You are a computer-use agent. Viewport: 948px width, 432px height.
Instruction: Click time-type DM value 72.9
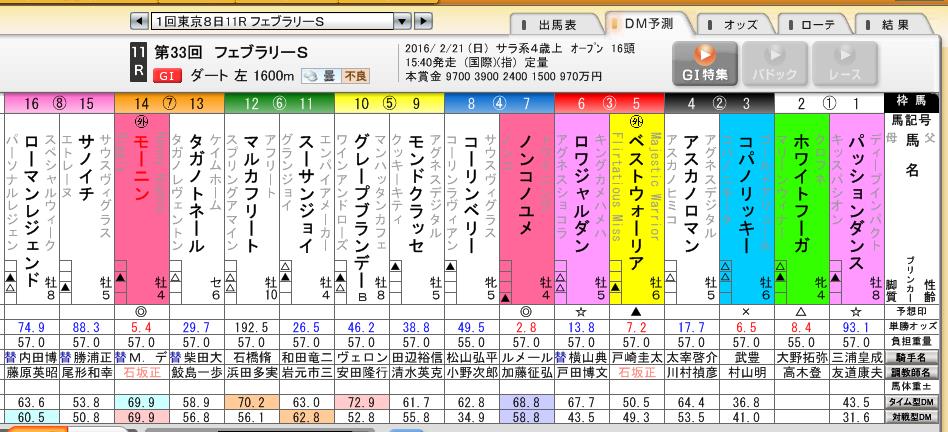362,402
